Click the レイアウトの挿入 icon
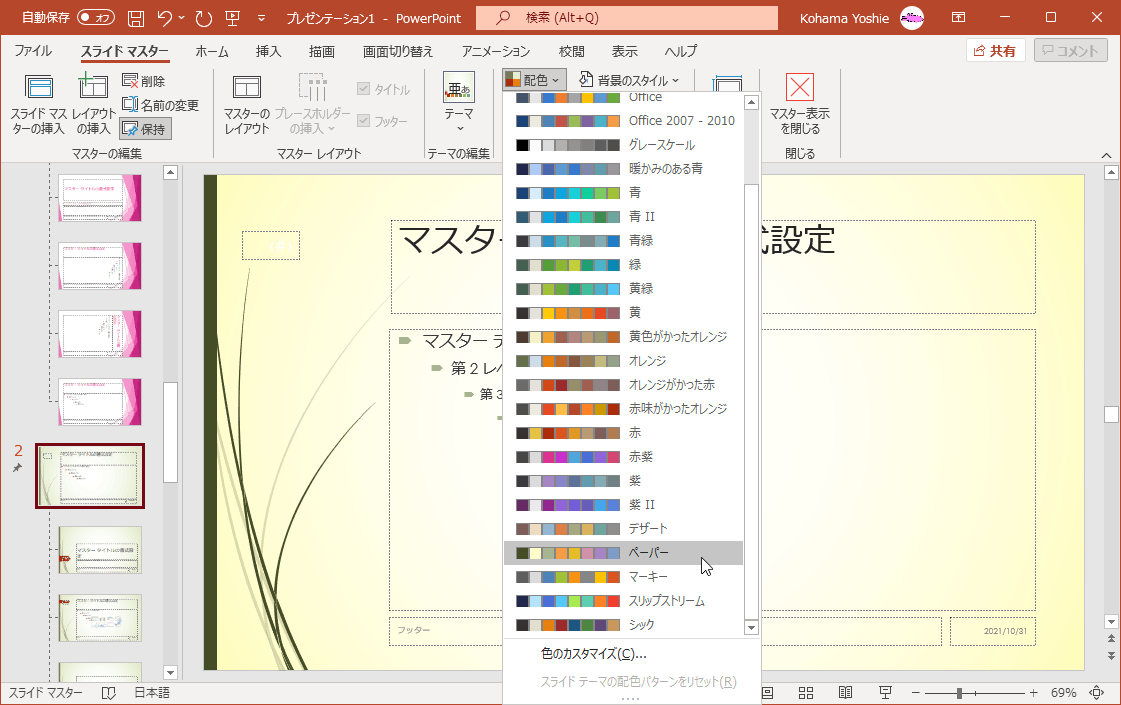Image resolution: width=1121 pixels, height=705 pixels. (93, 104)
